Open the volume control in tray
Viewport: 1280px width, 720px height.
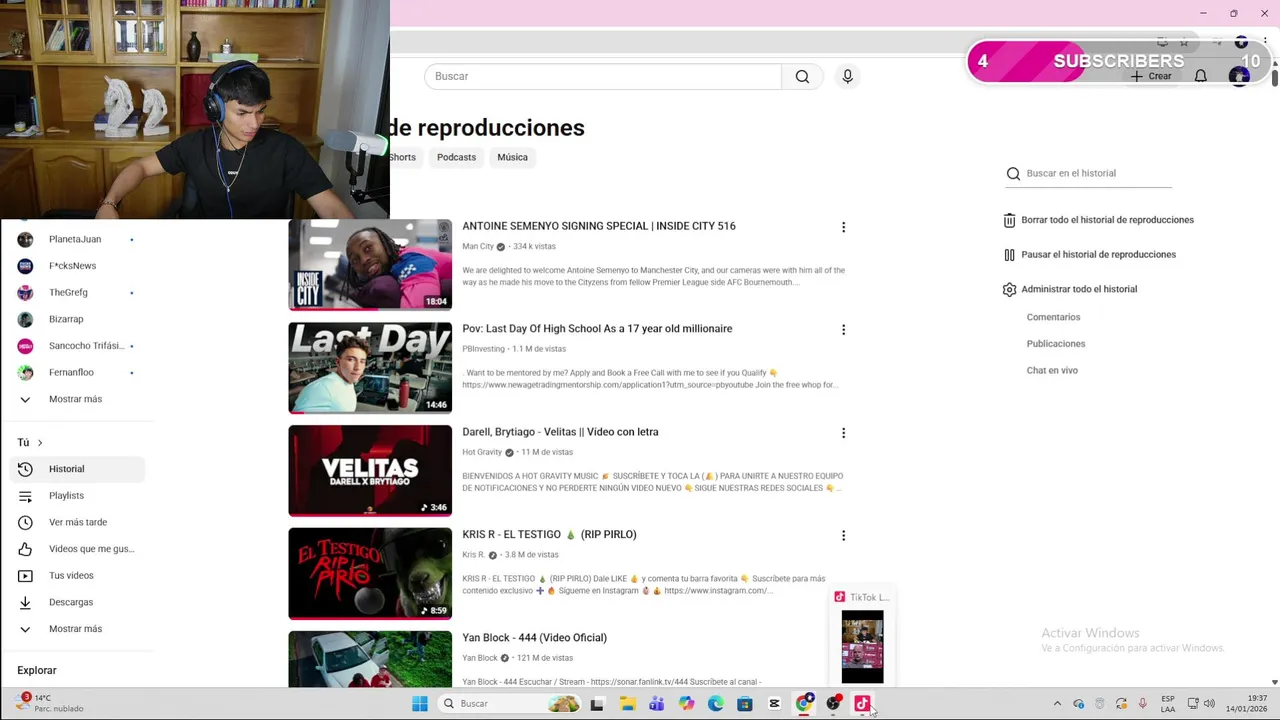click(1209, 704)
